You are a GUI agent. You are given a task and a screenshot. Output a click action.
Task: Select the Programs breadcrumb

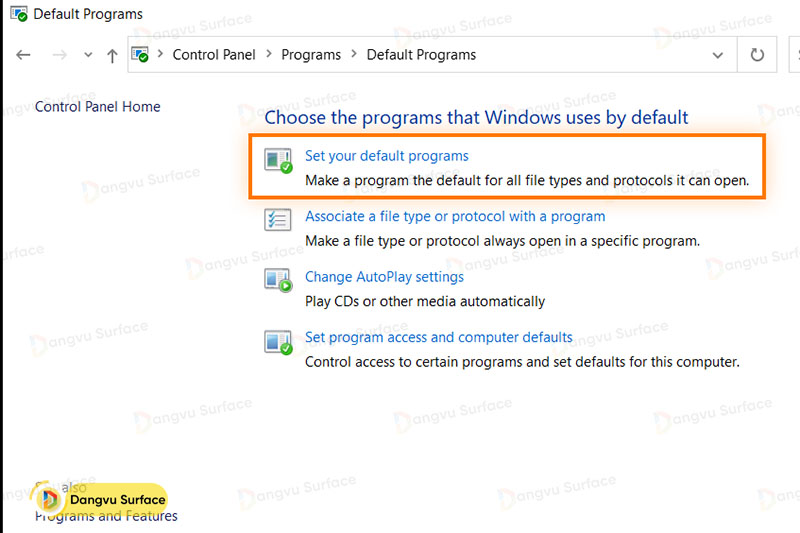pos(311,55)
